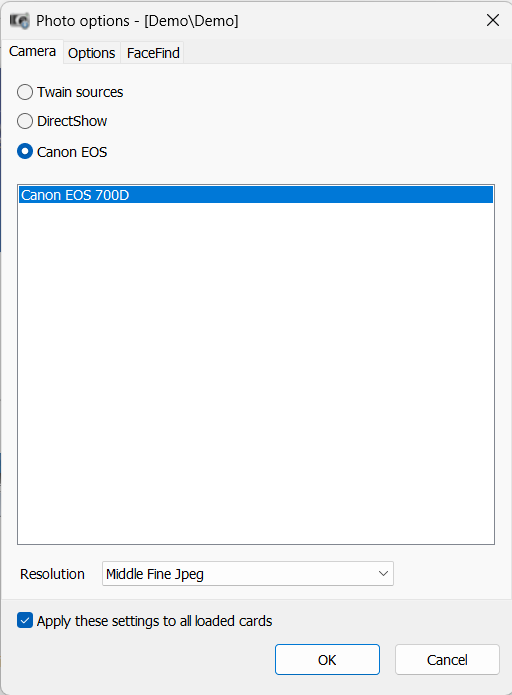Toggle the Apply these settings checkbox
The width and height of the screenshot is (512, 695).
point(25,621)
